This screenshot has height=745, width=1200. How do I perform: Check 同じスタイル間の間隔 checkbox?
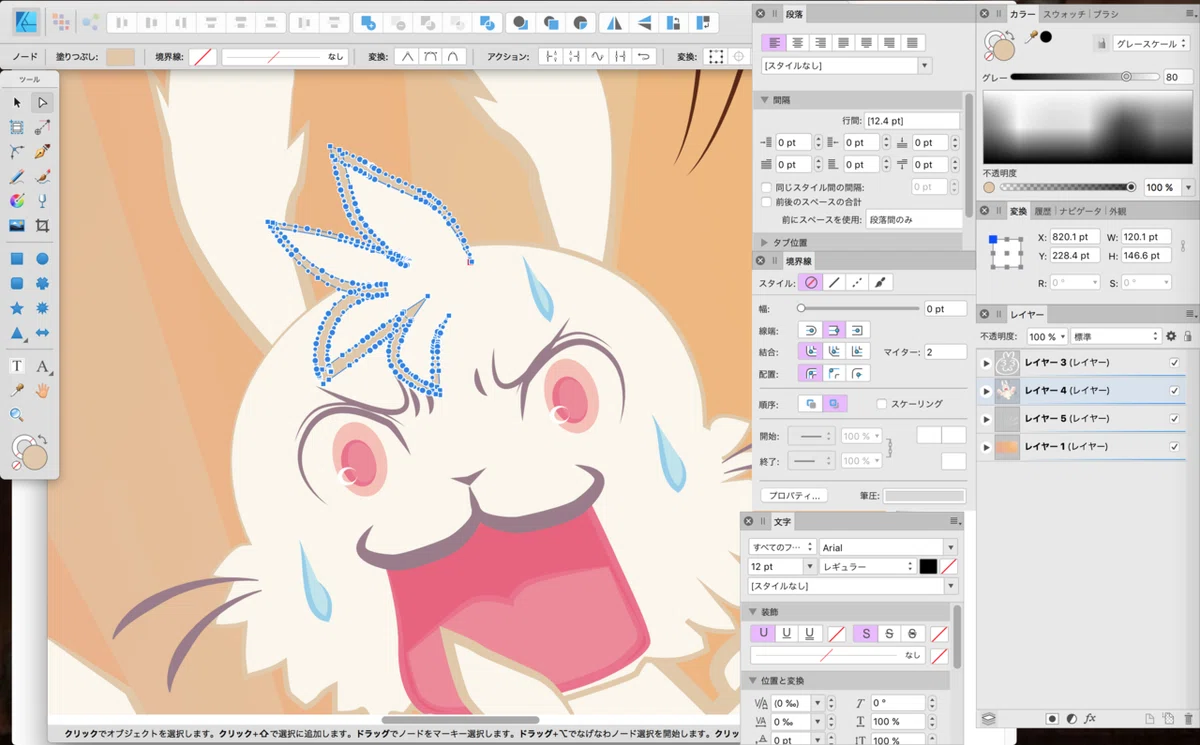pyautogui.click(x=767, y=187)
